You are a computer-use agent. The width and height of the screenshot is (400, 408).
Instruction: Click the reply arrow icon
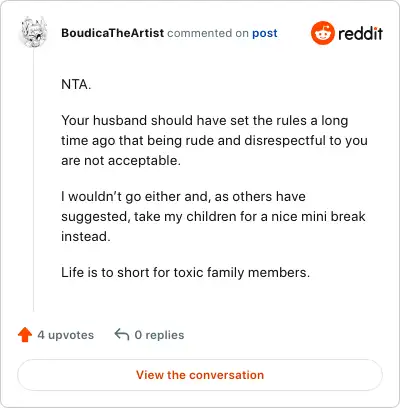122,335
